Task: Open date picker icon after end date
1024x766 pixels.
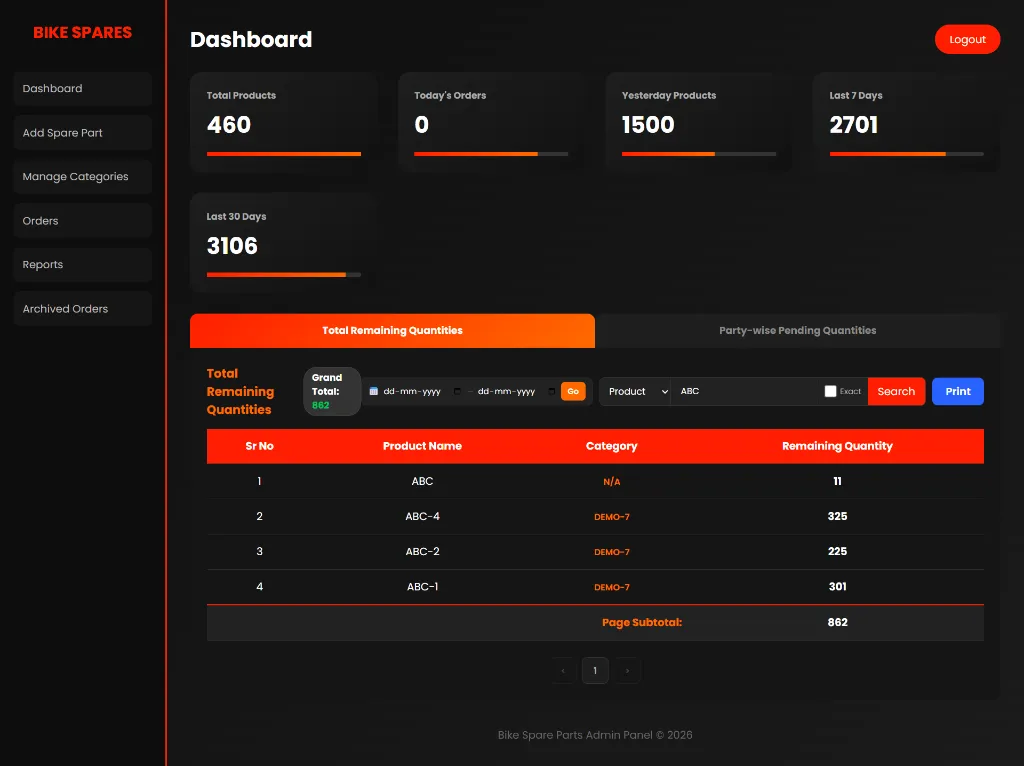Action: [x=551, y=391]
